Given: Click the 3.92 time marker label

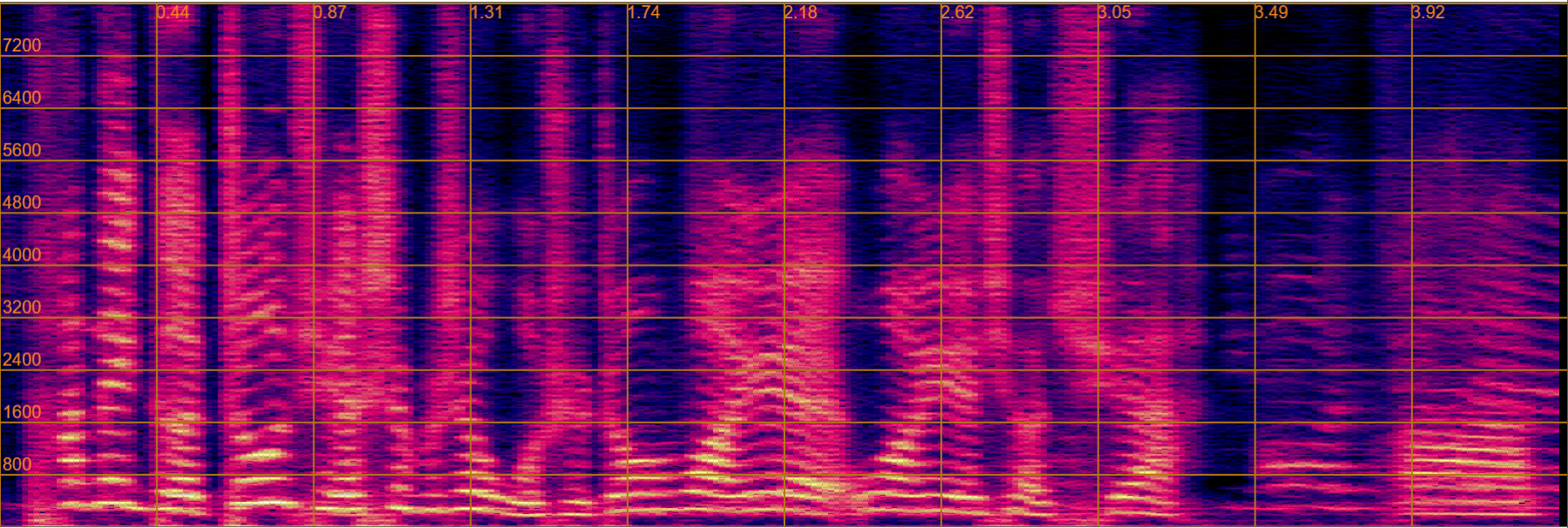Looking at the screenshot, I should pyautogui.click(x=1428, y=12).
